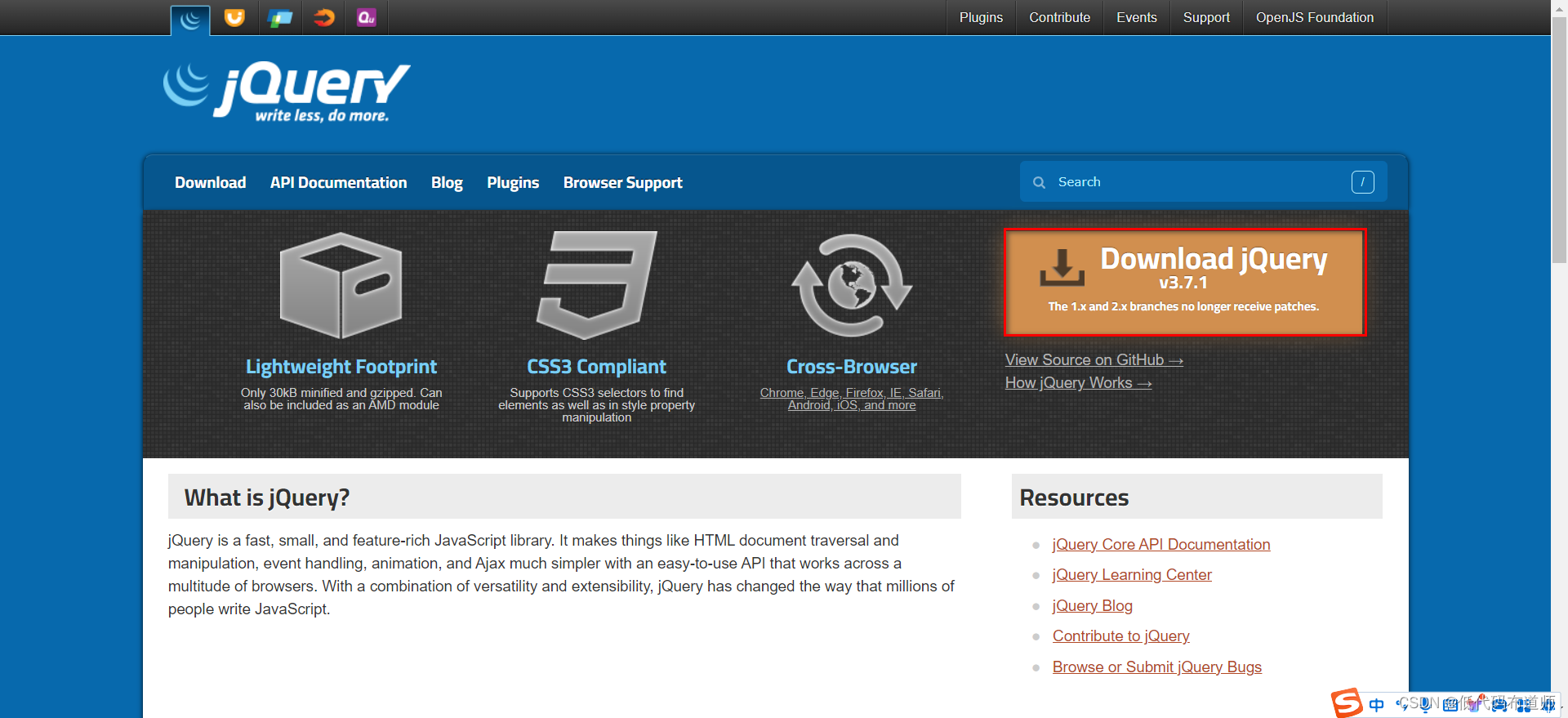This screenshot has width=1568, height=718.
Task: Click the jQuery write less, do more logo
Action: [287, 92]
